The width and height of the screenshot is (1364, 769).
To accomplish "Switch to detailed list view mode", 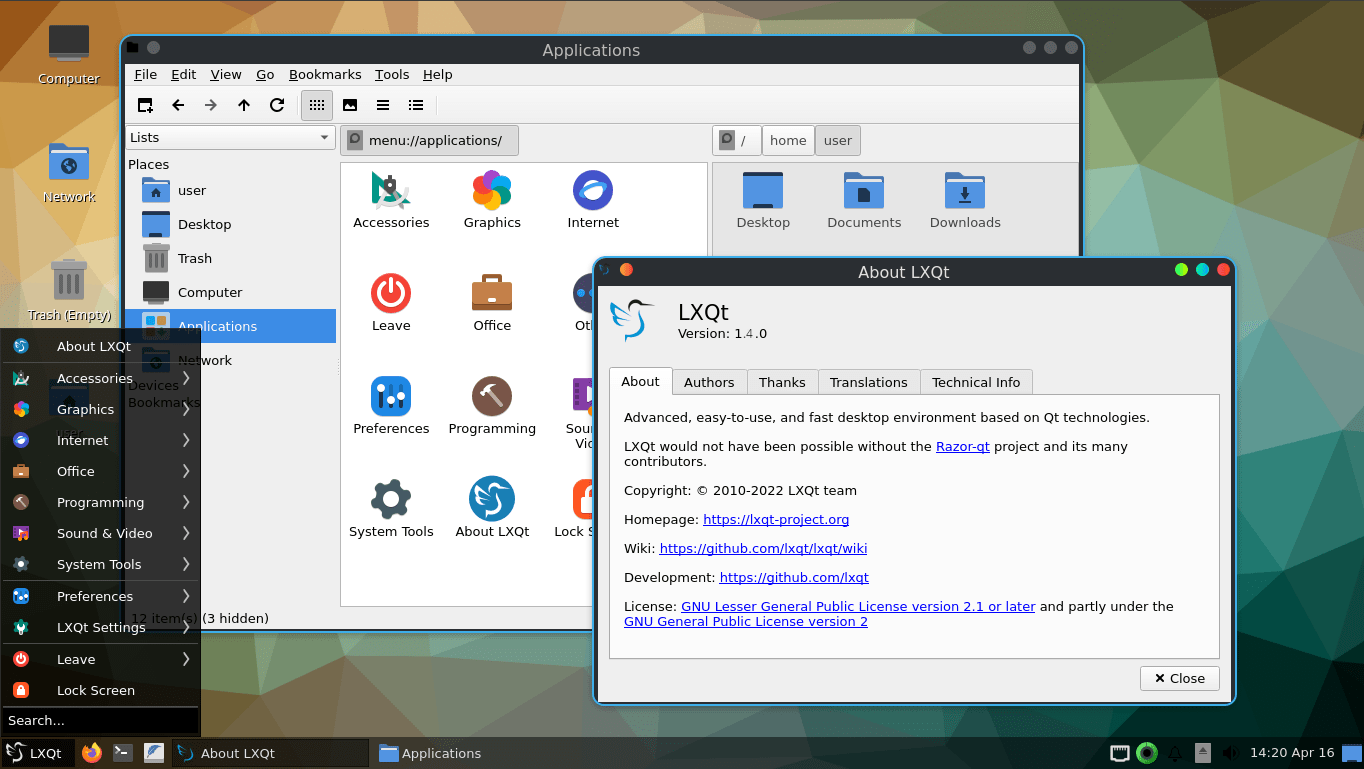I will click(416, 105).
